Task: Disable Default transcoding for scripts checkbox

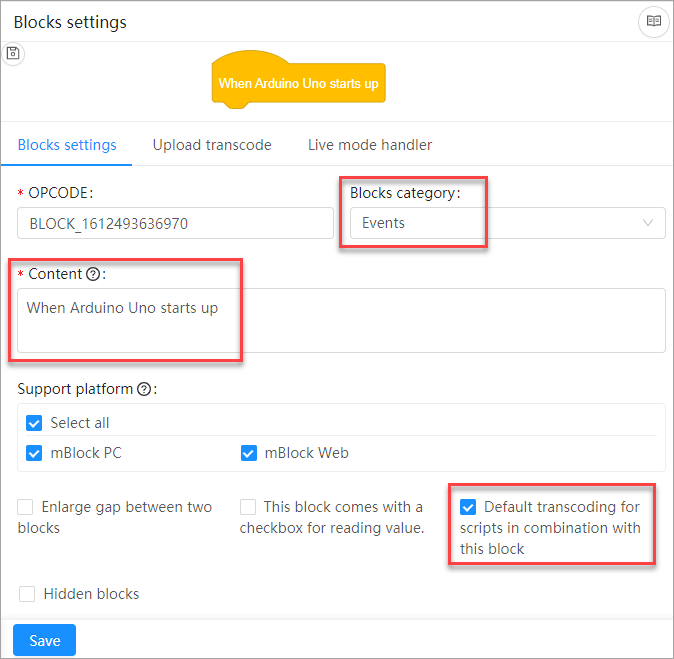Action: 468,507
